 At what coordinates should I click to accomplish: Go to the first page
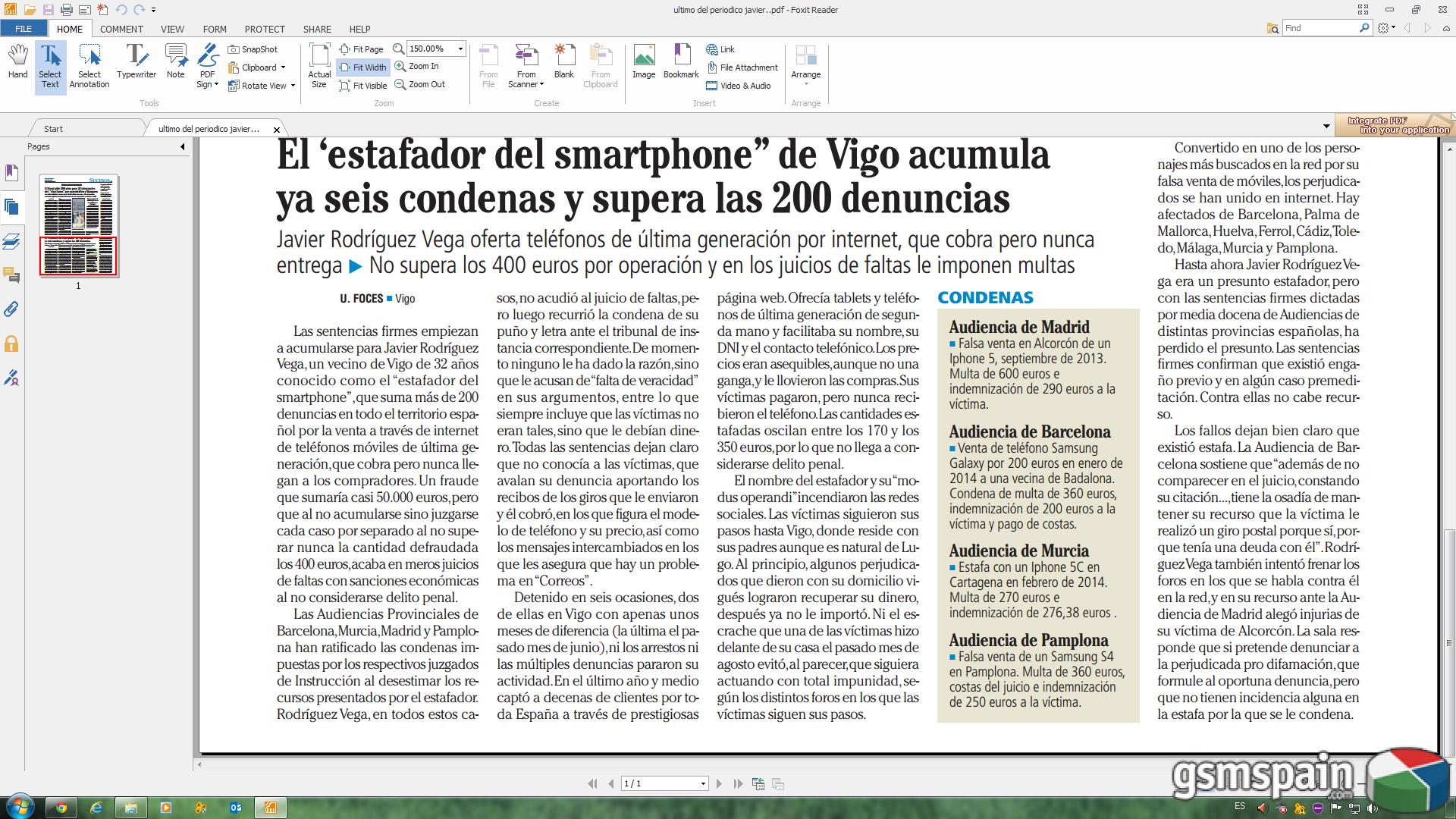592,783
